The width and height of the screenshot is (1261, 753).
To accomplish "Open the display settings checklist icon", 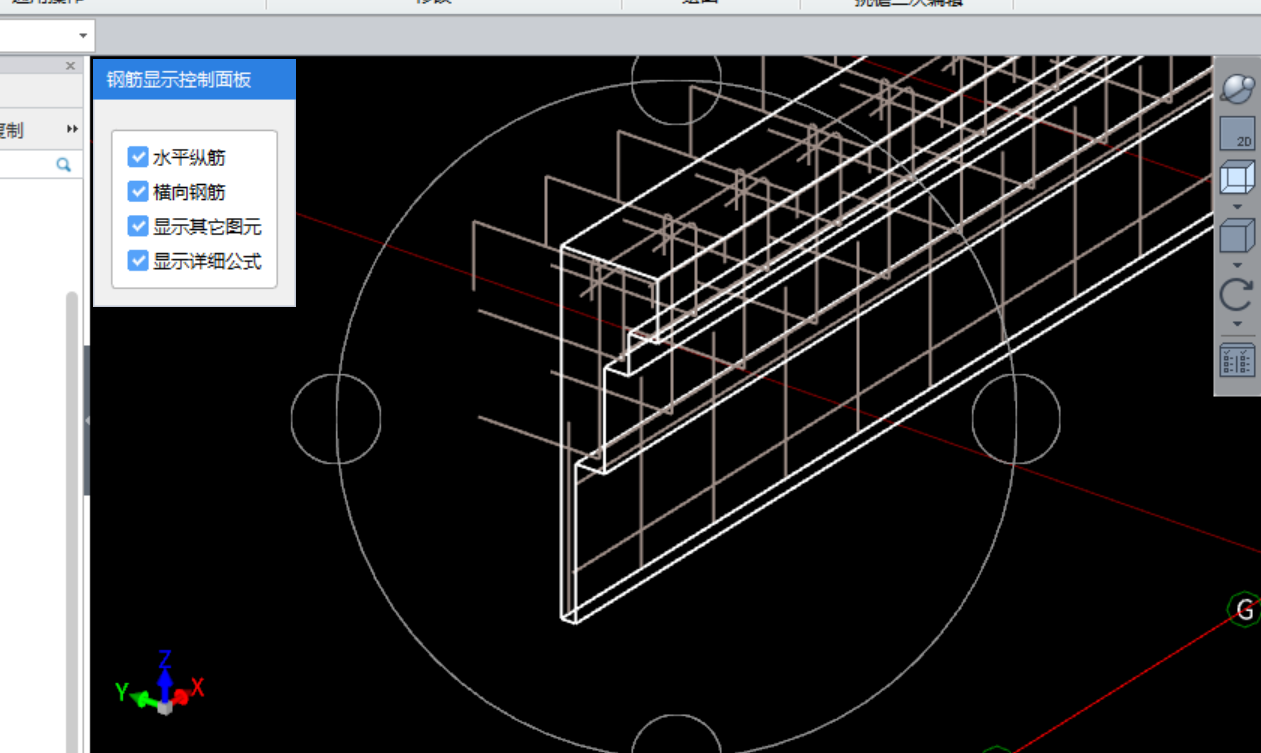I will [1237, 360].
